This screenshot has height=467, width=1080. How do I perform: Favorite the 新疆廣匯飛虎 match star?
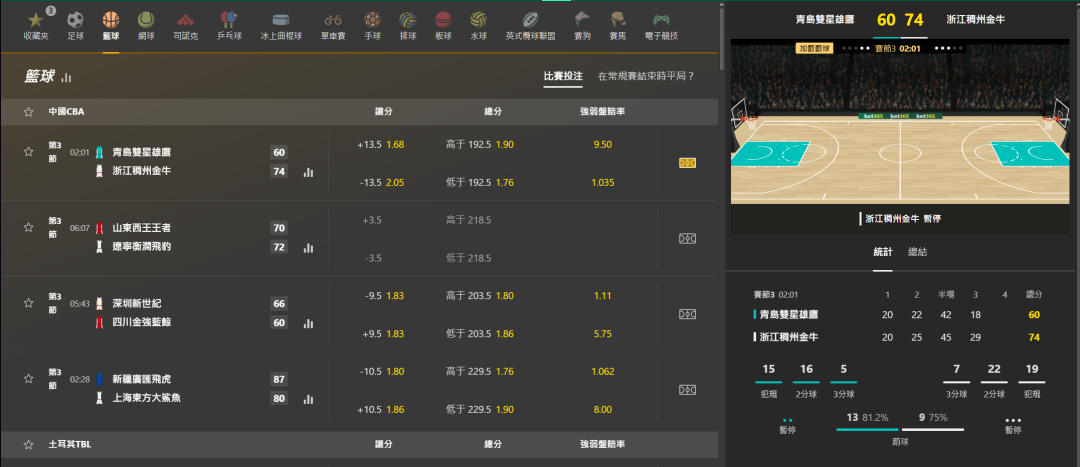click(28, 378)
